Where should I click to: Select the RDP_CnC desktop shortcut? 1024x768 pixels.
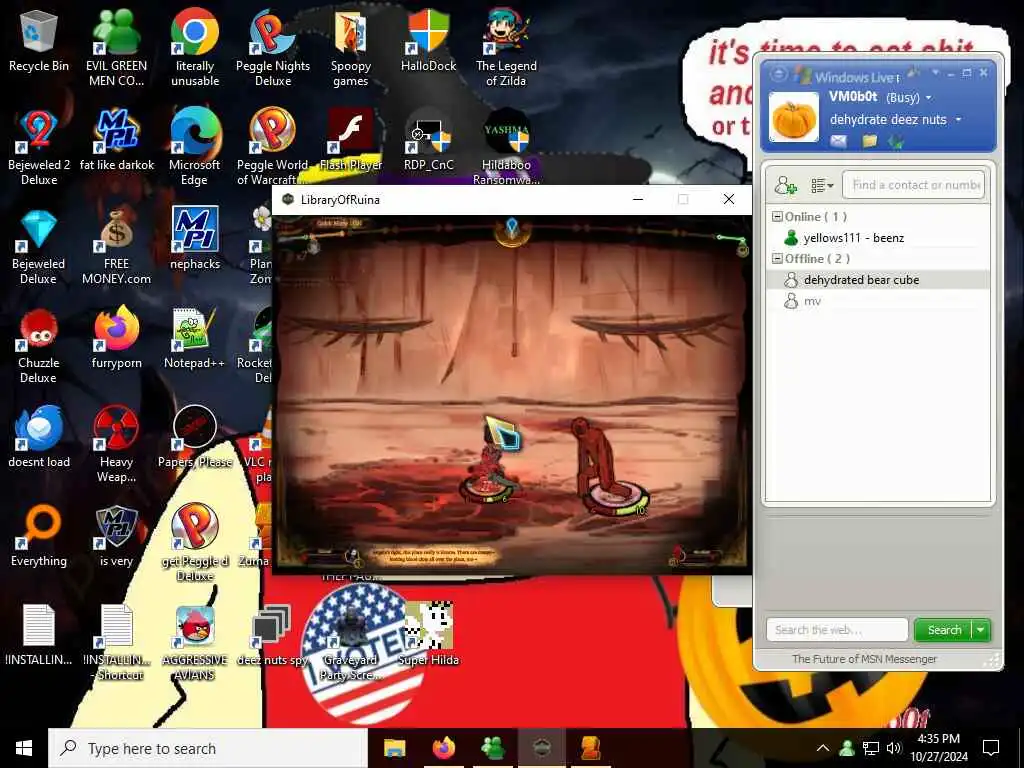click(x=428, y=140)
